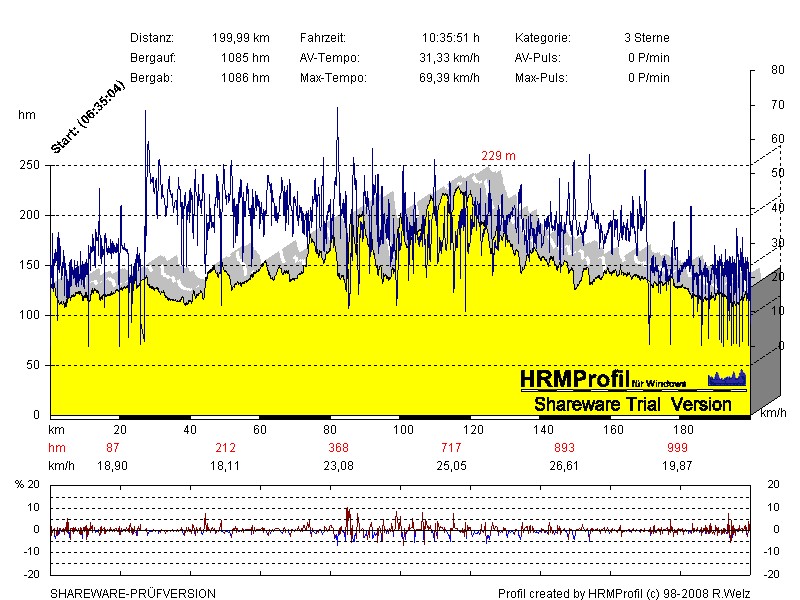The width and height of the screenshot is (800, 600).
Task: Click the Bergauf value 1085 hm
Action: (245, 57)
